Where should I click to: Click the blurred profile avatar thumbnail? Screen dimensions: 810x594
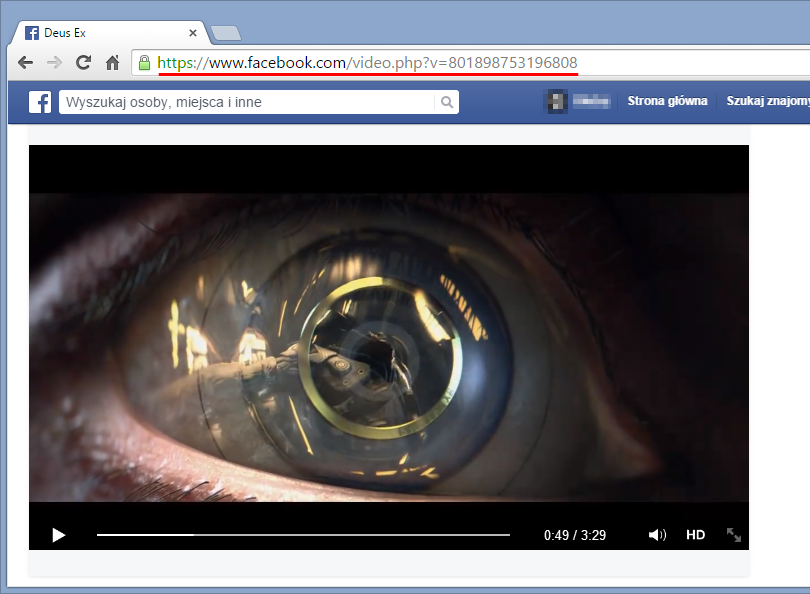(x=557, y=101)
